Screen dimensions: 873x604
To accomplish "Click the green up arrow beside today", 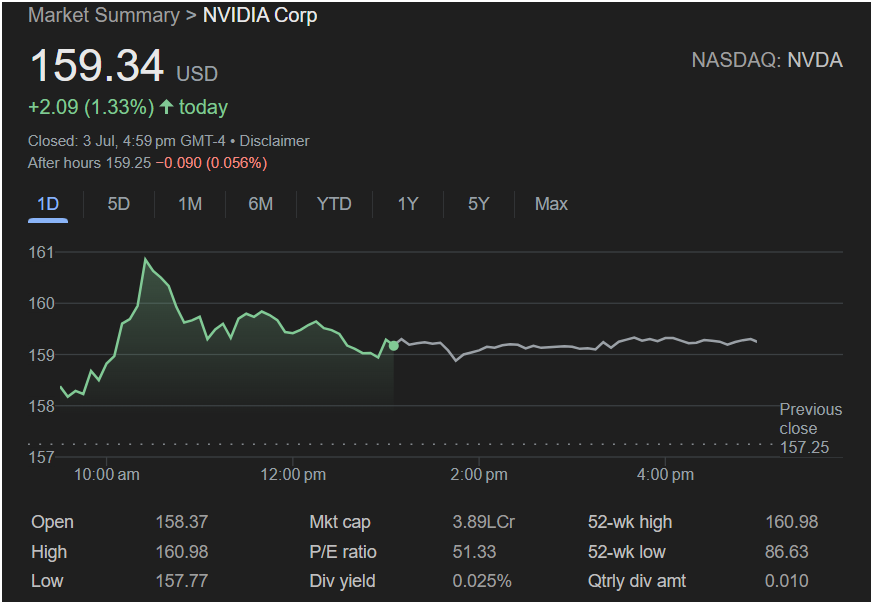I will (166, 106).
